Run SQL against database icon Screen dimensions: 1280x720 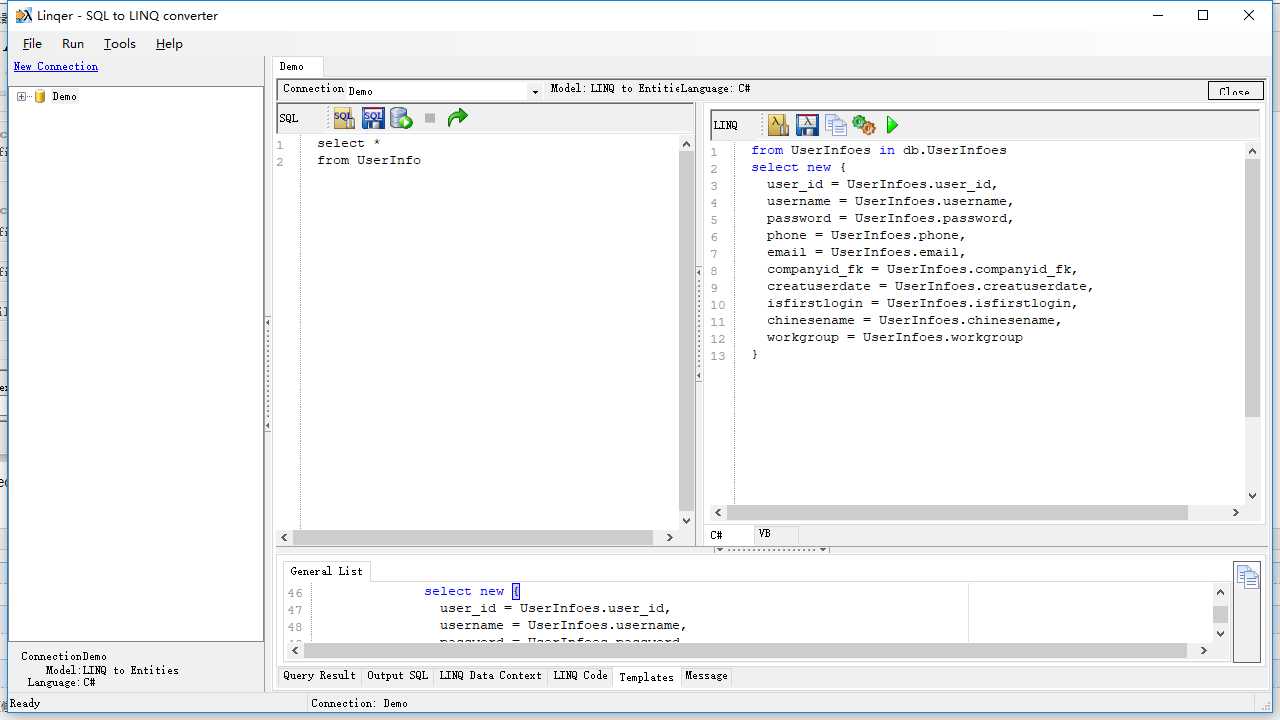click(x=401, y=118)
